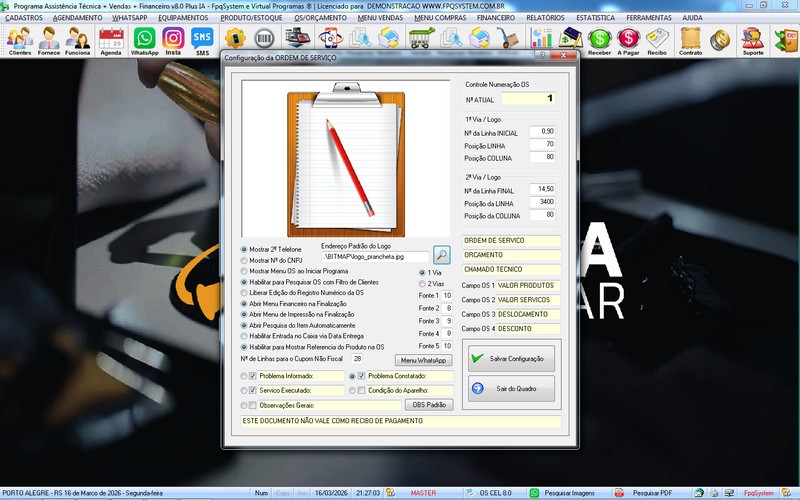
Task: Launch WhatsApp from the toolbar
Action: 144,40
